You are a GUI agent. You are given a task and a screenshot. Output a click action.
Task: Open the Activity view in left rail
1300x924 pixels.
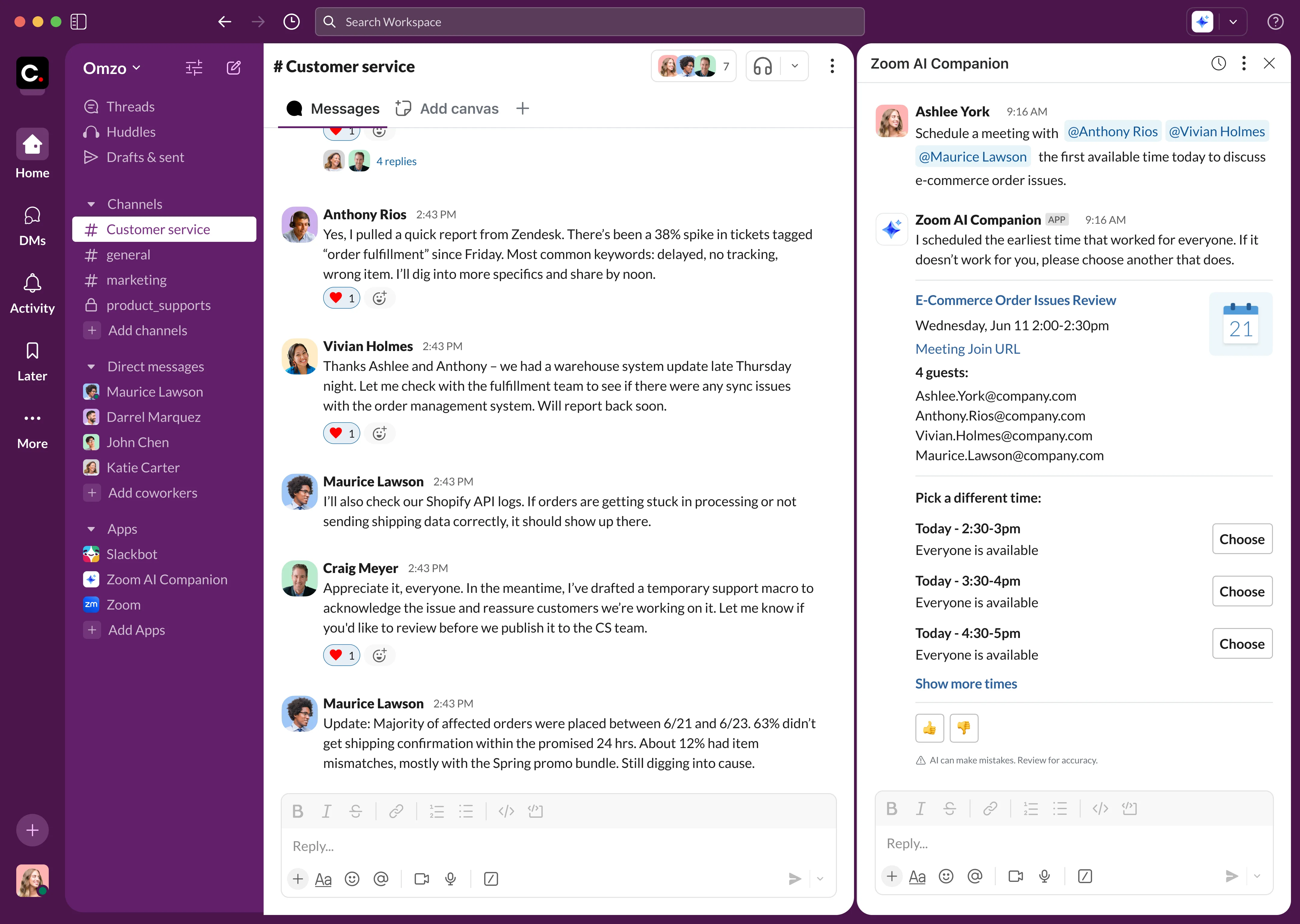tap(32, 292)
